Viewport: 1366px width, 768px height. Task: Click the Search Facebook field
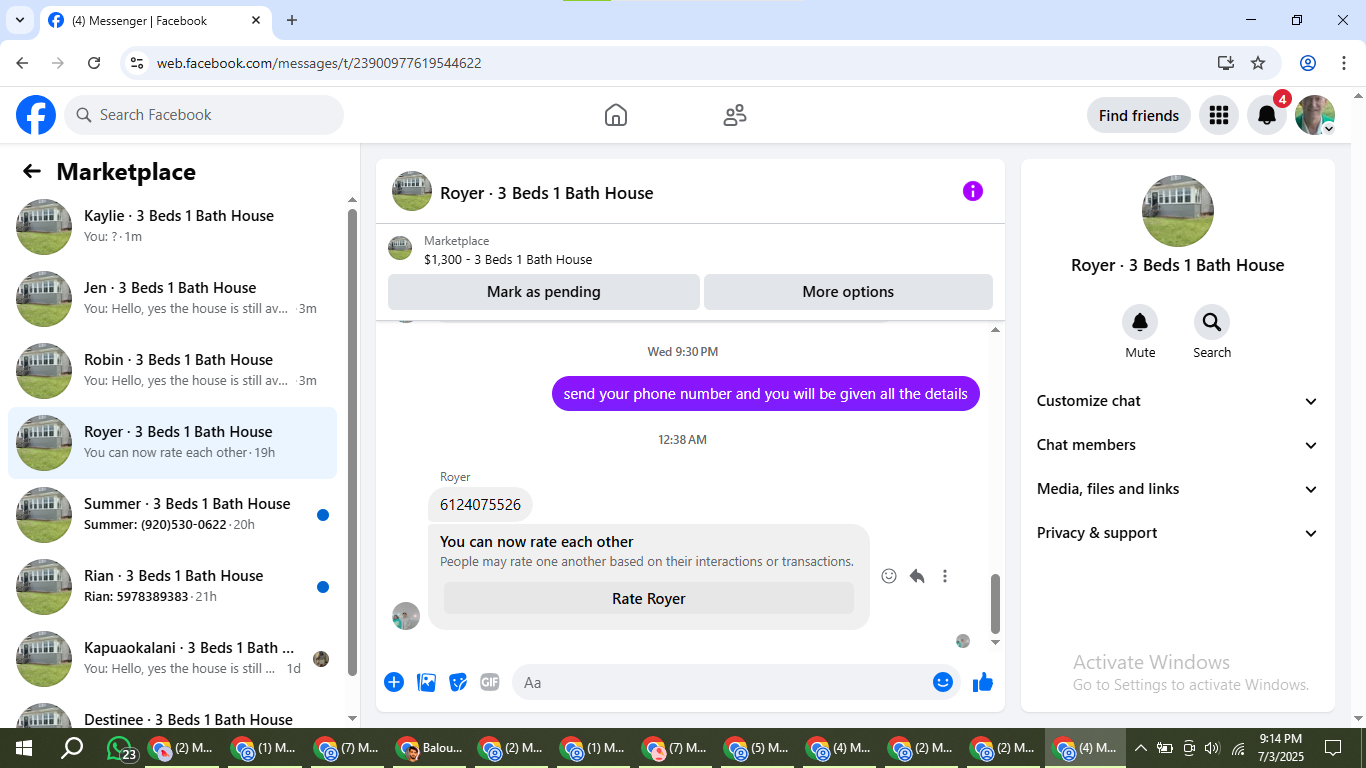point(204,115)
